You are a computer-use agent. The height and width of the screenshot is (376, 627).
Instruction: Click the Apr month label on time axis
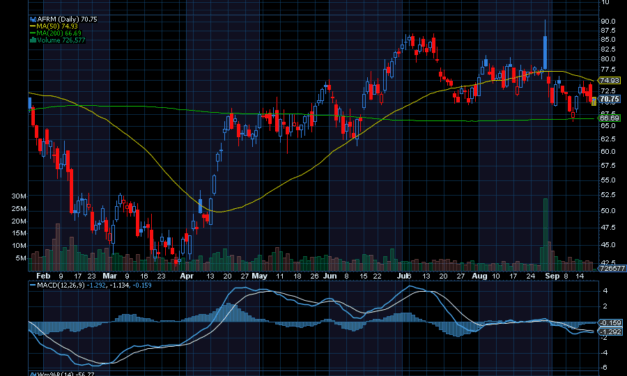point(186,276)
